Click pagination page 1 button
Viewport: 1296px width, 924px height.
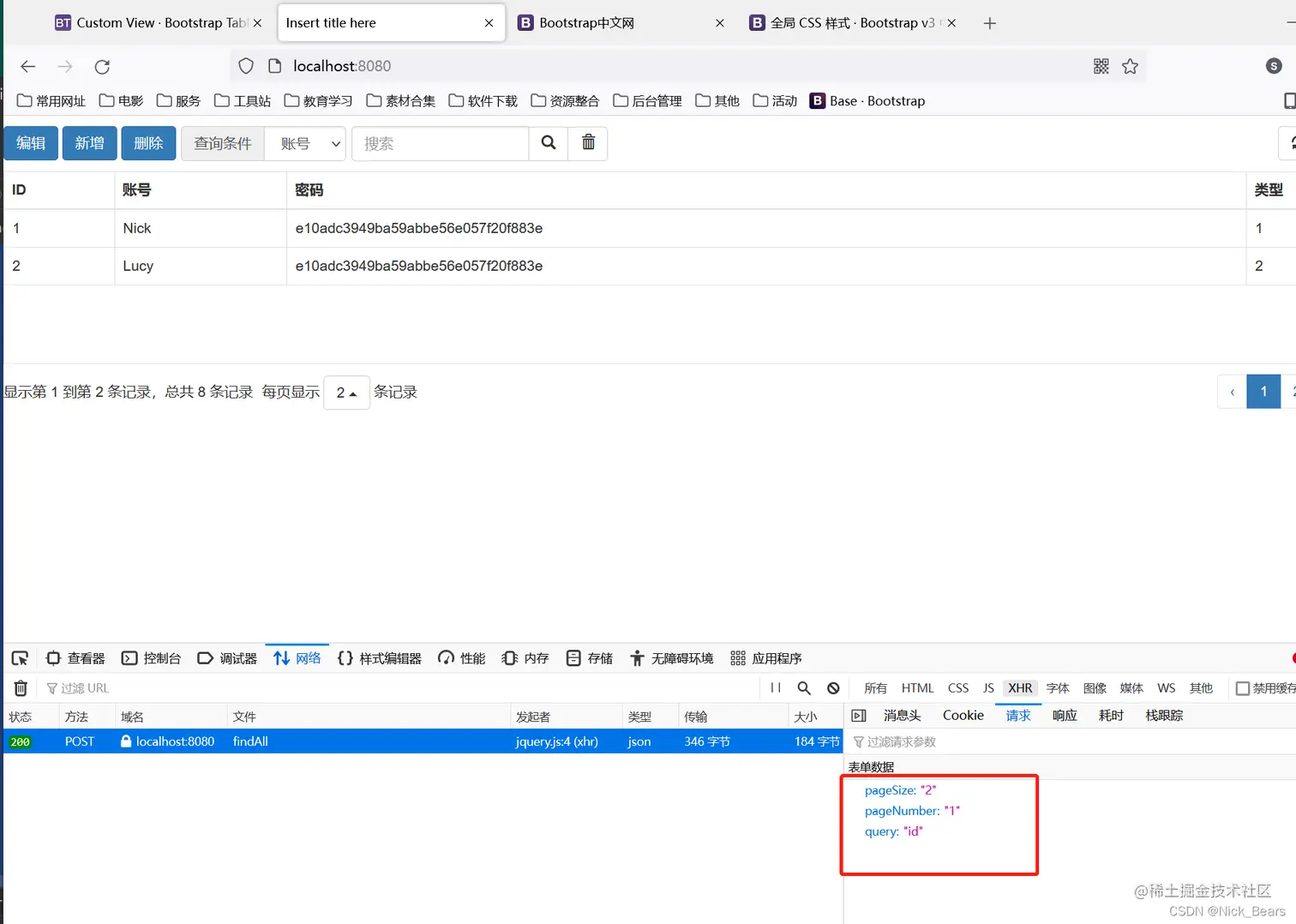point(1263,392)
